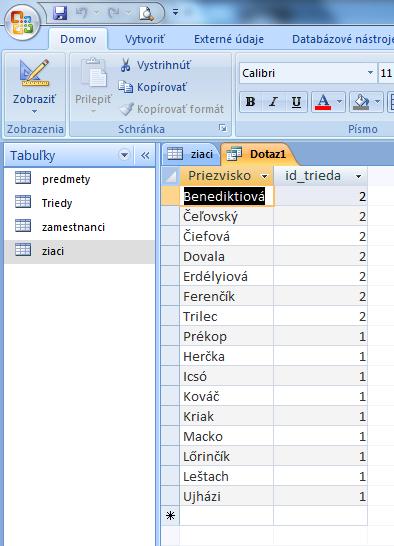Screen dimensions: 394x546
Task: Copy with the Kopírovať button
Action: click(153, 87)
